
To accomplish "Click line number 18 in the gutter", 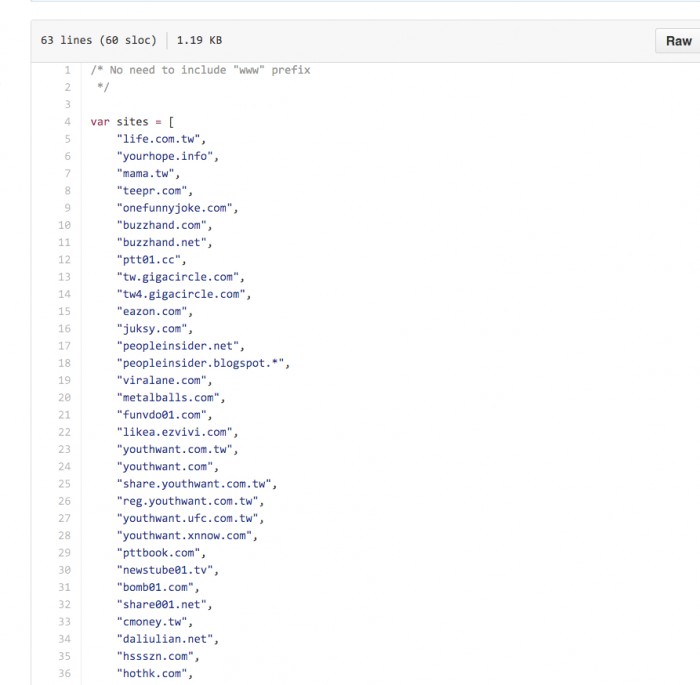I will 64,363.
